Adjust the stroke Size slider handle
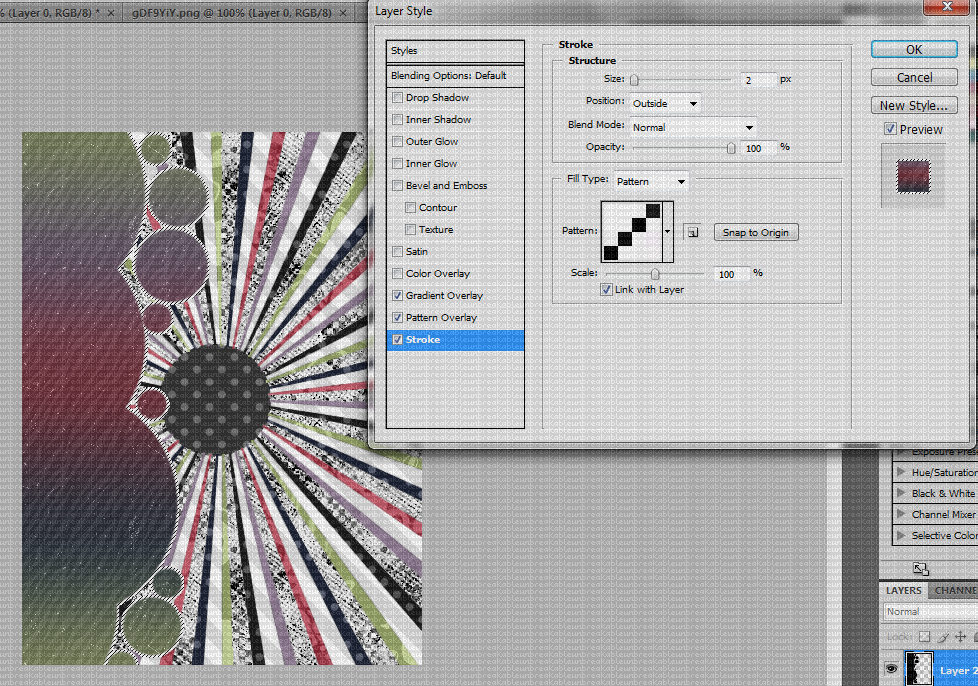Screen dimensions: 978x686 [x=634, y=80]
